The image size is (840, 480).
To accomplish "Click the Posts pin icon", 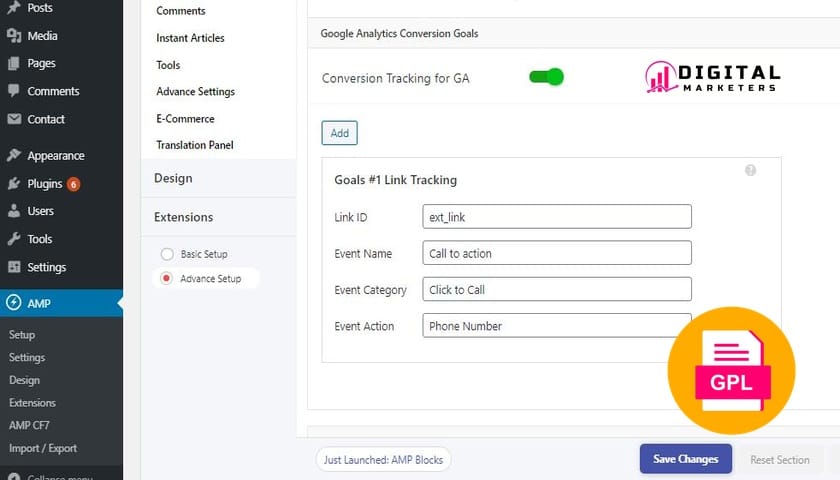I will (14, 8).
